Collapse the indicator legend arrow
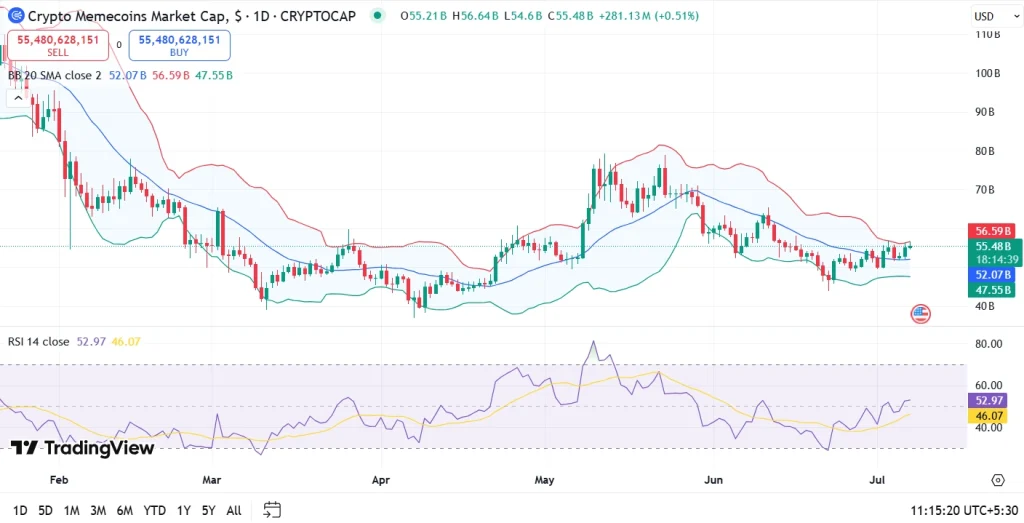1024x523 pixels. [x=17, y=98]
